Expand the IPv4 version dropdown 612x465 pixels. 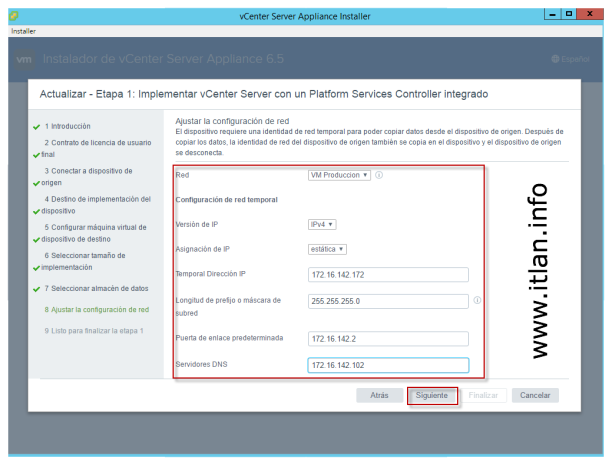pos(322,225)
